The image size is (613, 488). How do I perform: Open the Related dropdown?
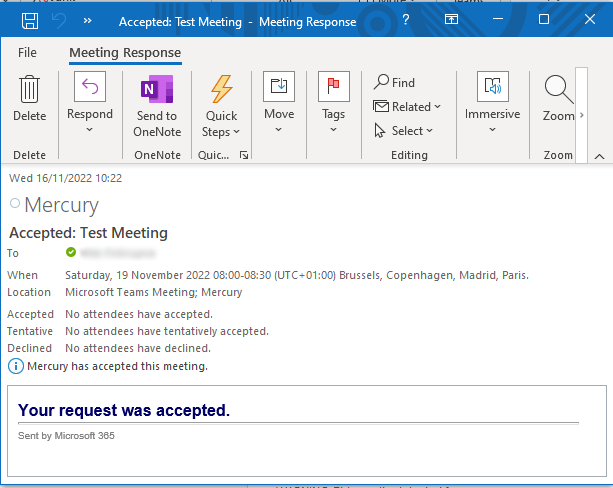(407, 106)
